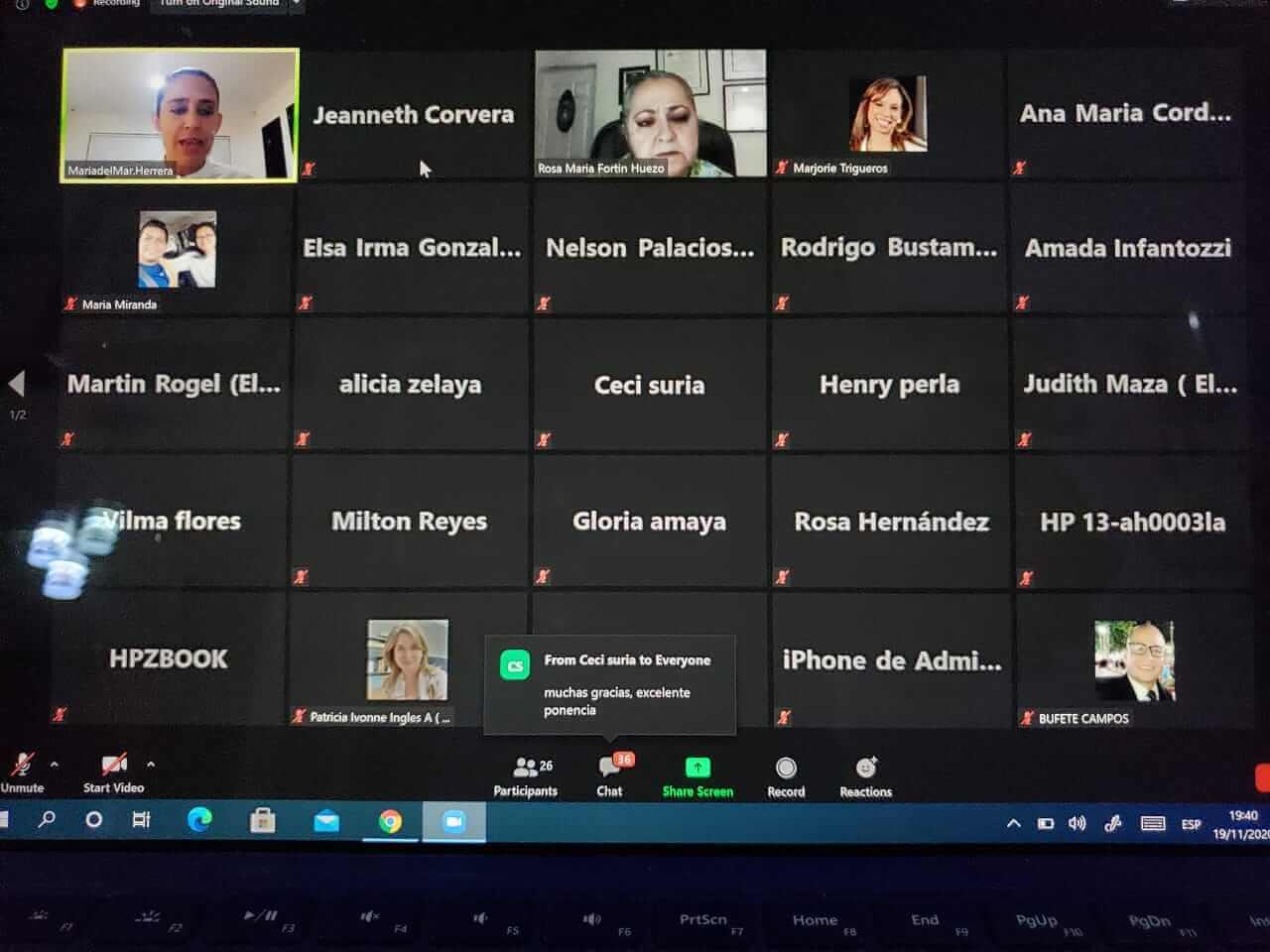
Task: Select Maria Miranda profile picture tile
Action: 177,250
